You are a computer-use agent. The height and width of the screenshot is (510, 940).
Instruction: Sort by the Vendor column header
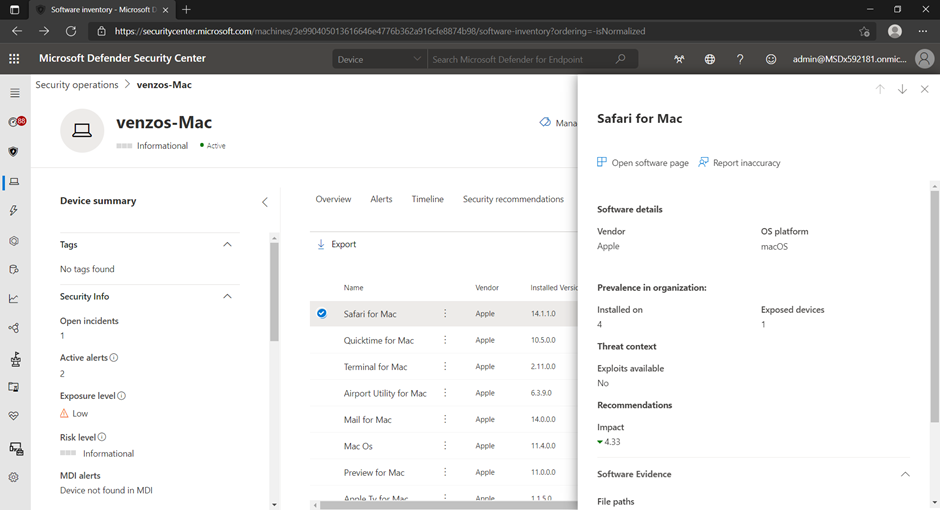pyautogui.click(x=487, y=288)
